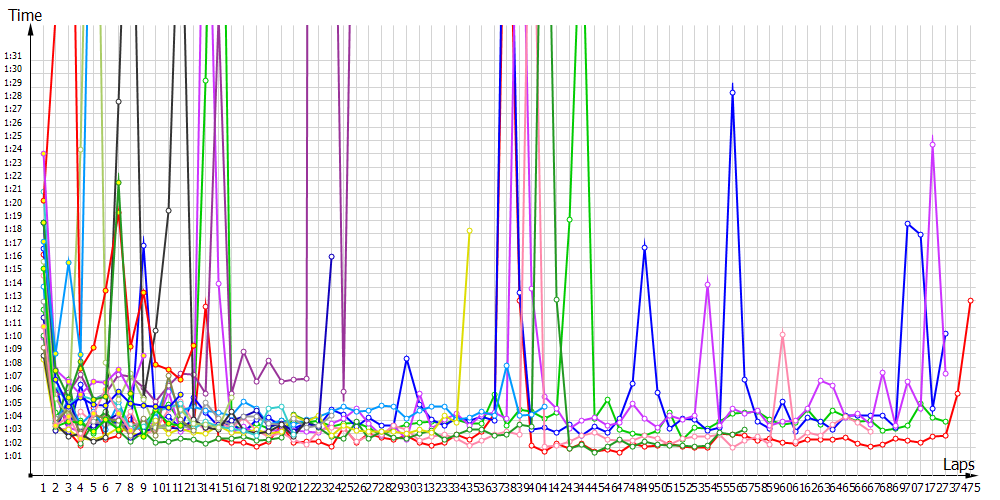The width and height of the screenshot is (1000, 500).
Task: Select the light blue point at lap 3
Action: pyautogui.click(x=68, y=262)
